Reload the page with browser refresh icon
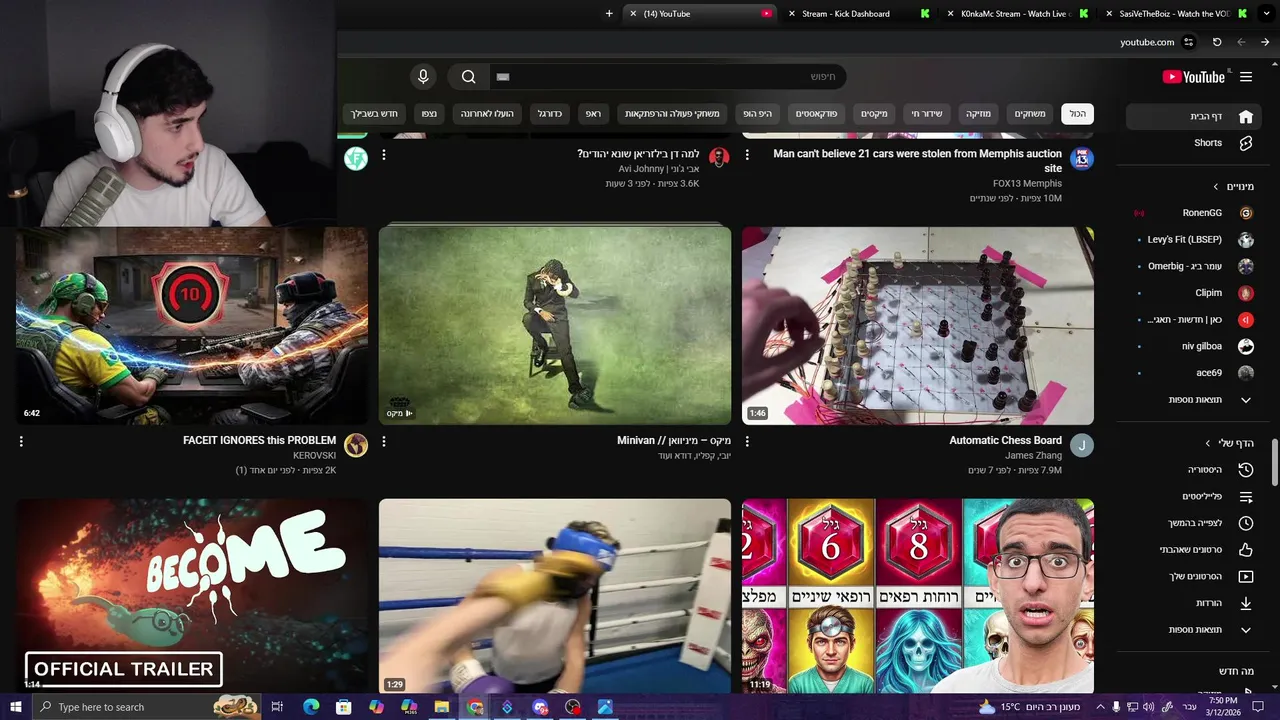The image size is (1280, 720). pos(1217,42)
